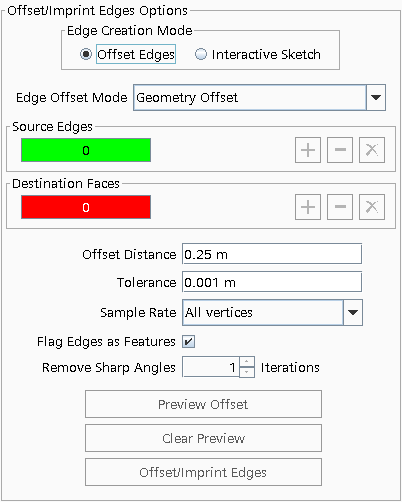Click the green Source Edges count box
The image size is (402, 502).
click(x=86, y=150)
